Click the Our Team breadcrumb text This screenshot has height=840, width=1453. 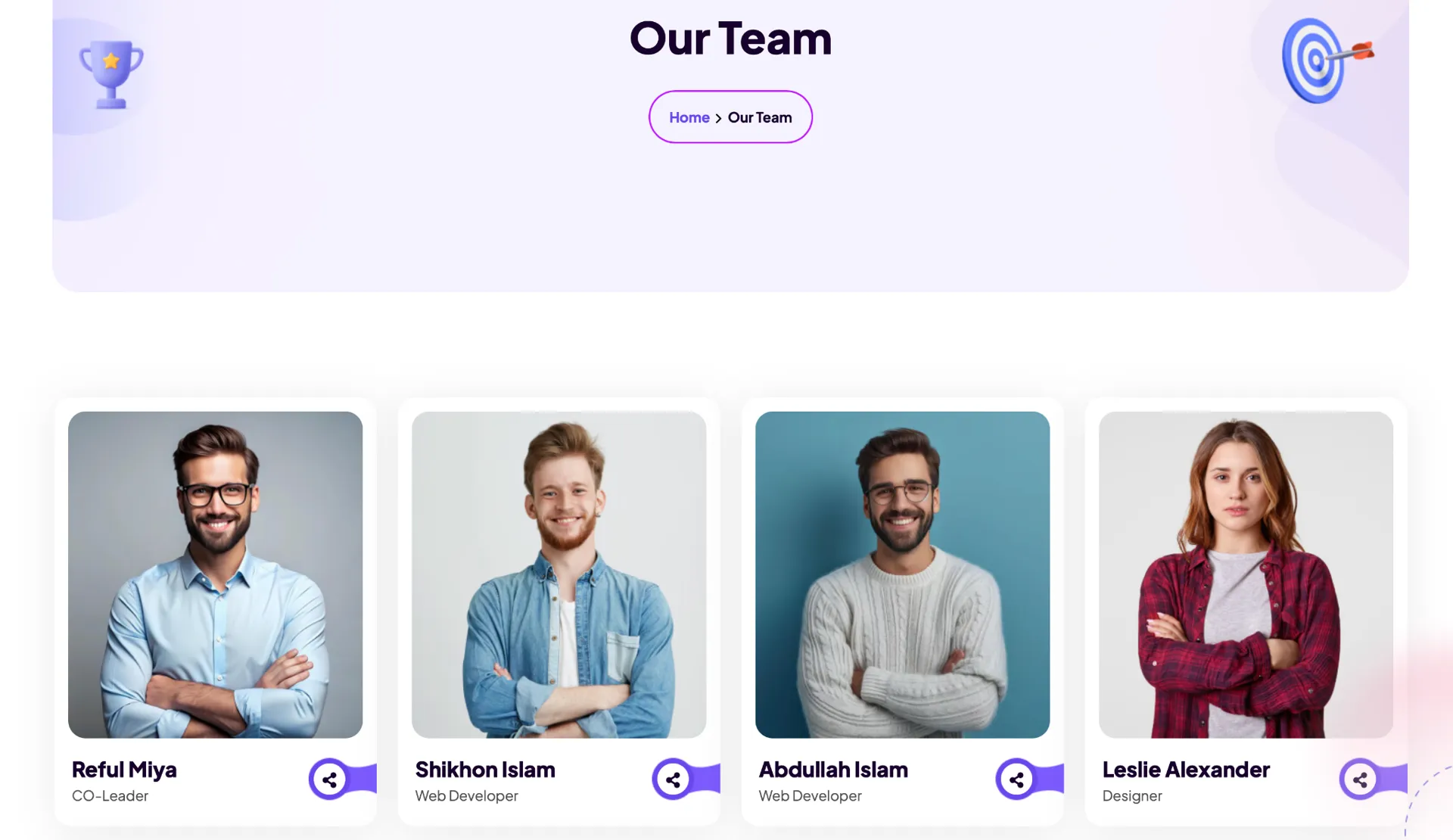[760, 117]
